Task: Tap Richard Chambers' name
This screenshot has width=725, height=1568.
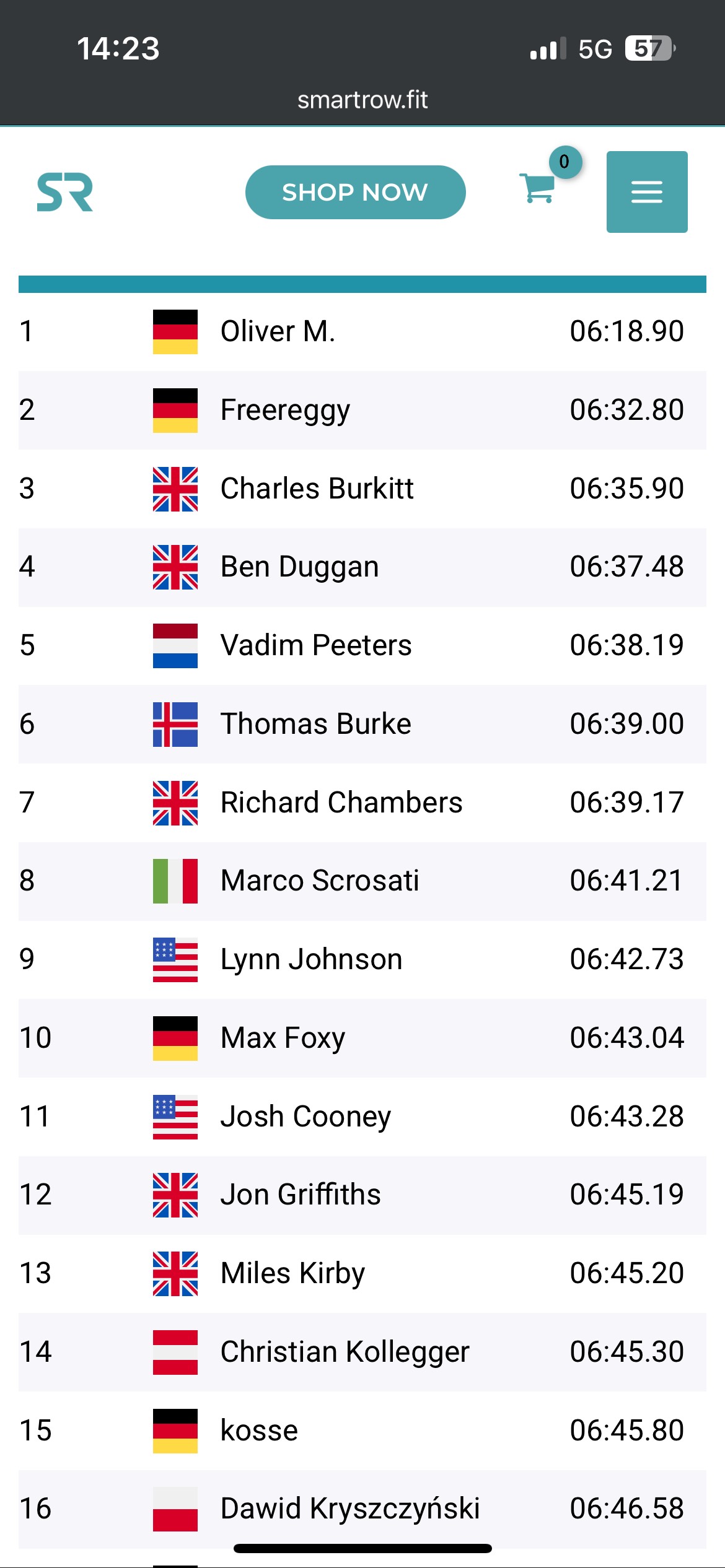Action: 341,803
